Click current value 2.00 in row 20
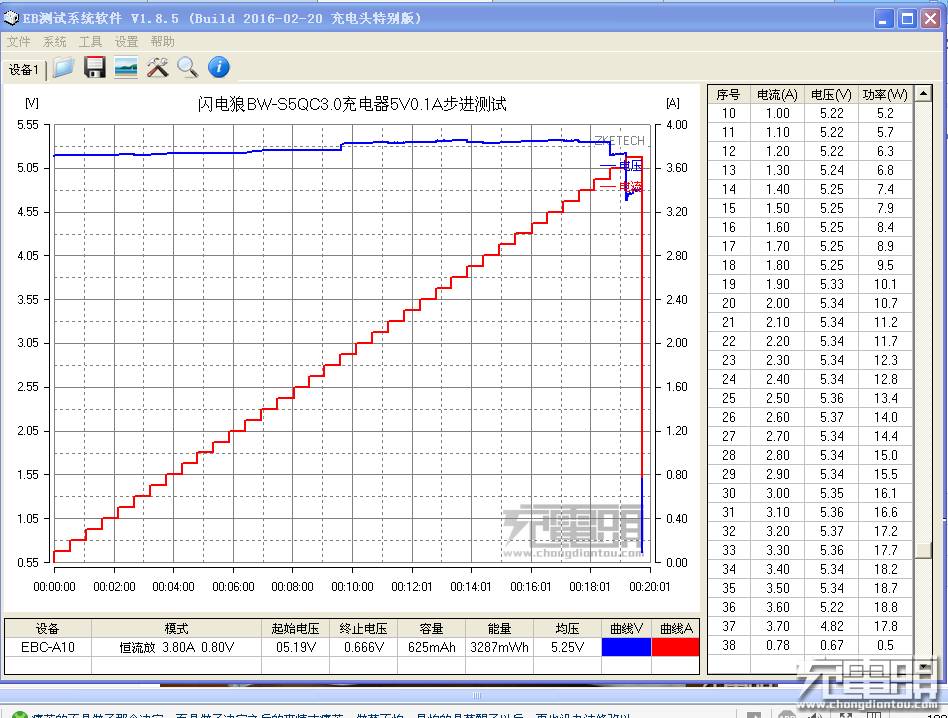Image resolution: width=948 pixels, height=718 pixels. pos(778,303)
